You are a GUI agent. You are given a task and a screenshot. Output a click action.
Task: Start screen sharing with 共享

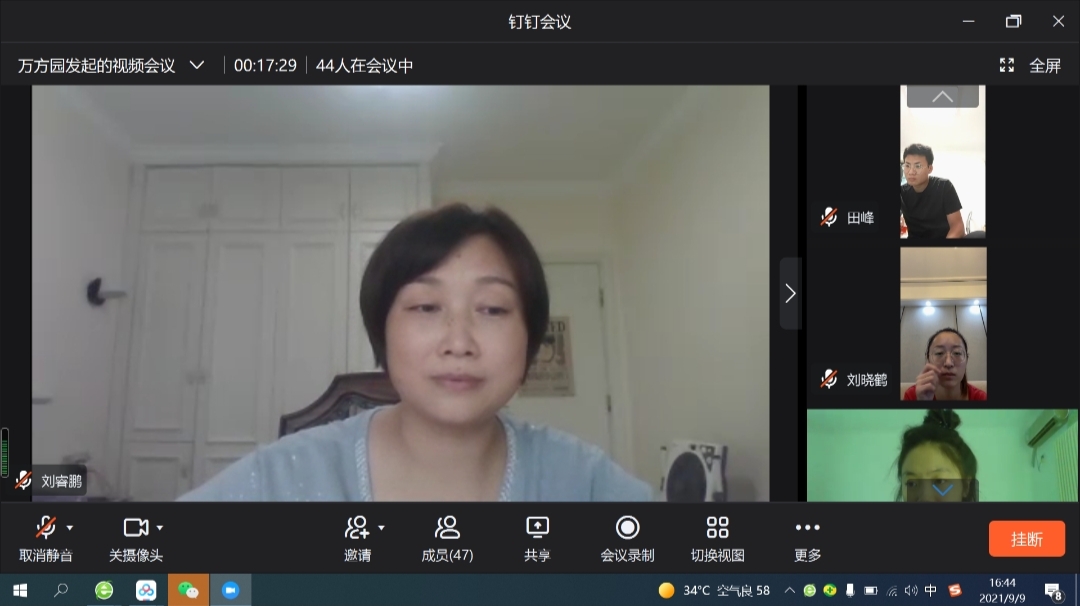[537, 539]
